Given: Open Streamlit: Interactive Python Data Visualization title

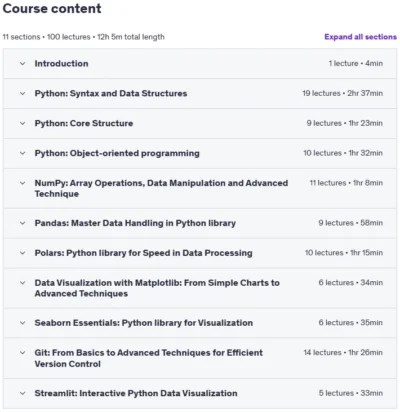Looking at the screenshot, I should 136,393.
